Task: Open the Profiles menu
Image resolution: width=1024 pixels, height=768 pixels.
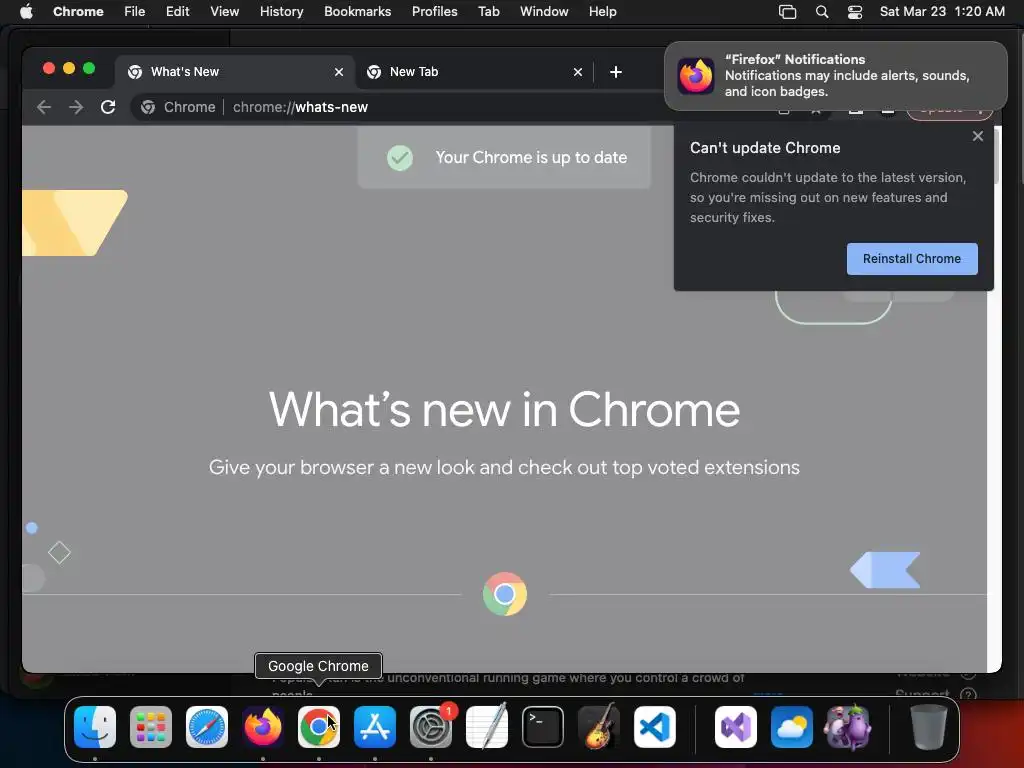Action: 434,12
